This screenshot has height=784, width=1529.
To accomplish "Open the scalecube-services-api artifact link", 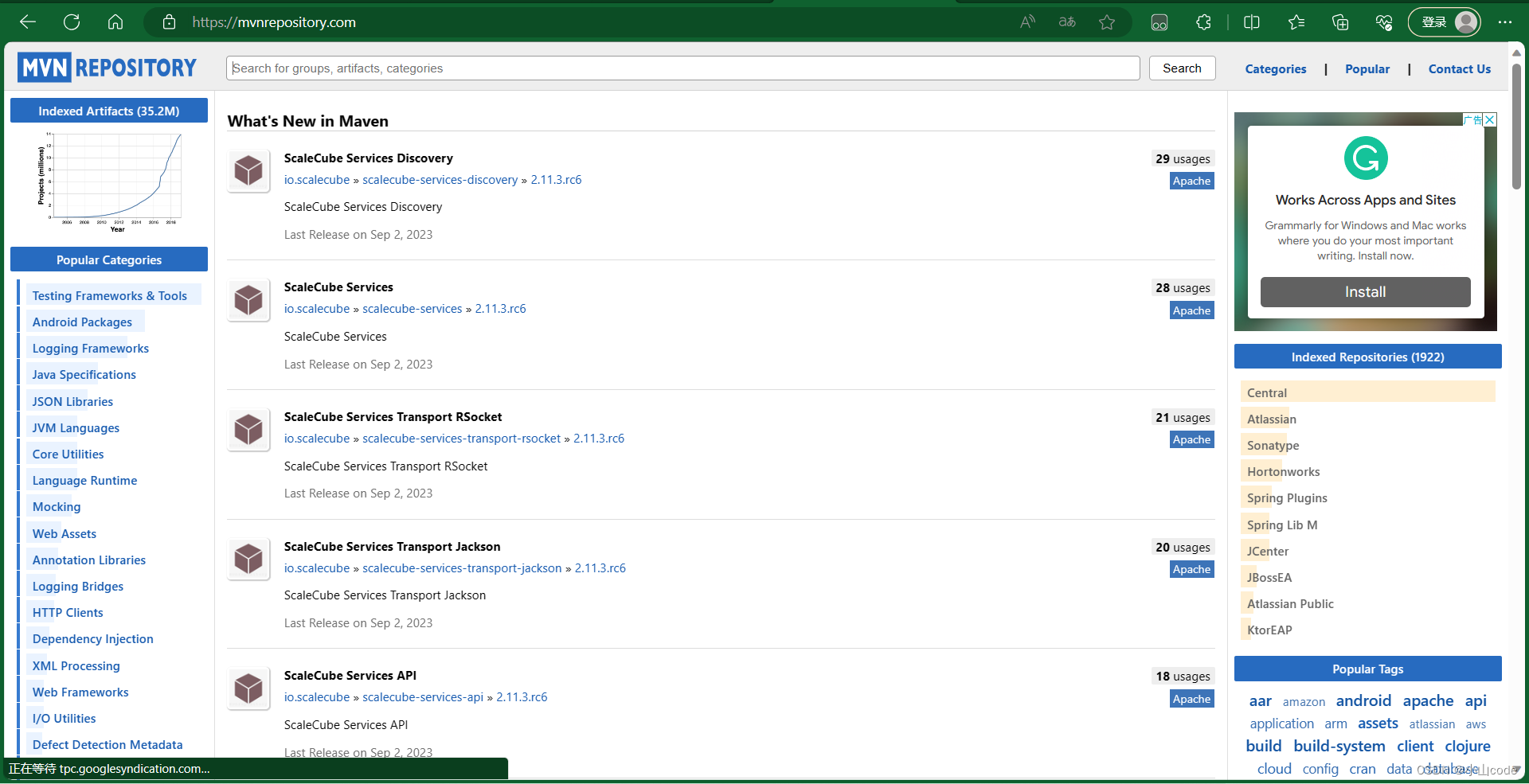I will point(423,697).
